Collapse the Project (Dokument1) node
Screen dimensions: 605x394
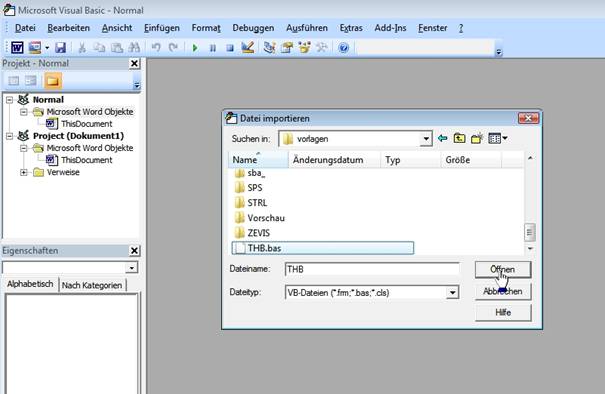[10, 136]
